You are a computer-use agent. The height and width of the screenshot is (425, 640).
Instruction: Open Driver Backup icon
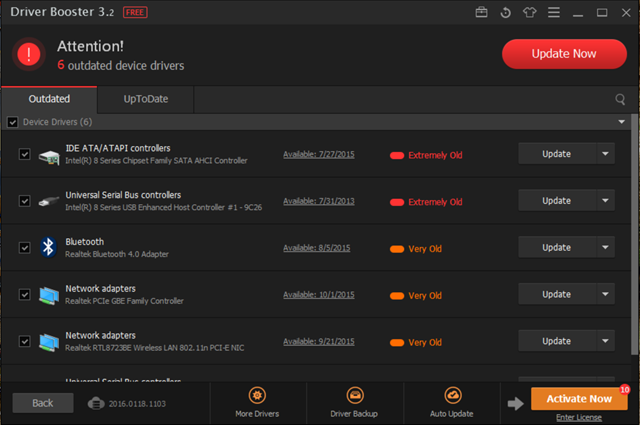[x=355, y=395]
